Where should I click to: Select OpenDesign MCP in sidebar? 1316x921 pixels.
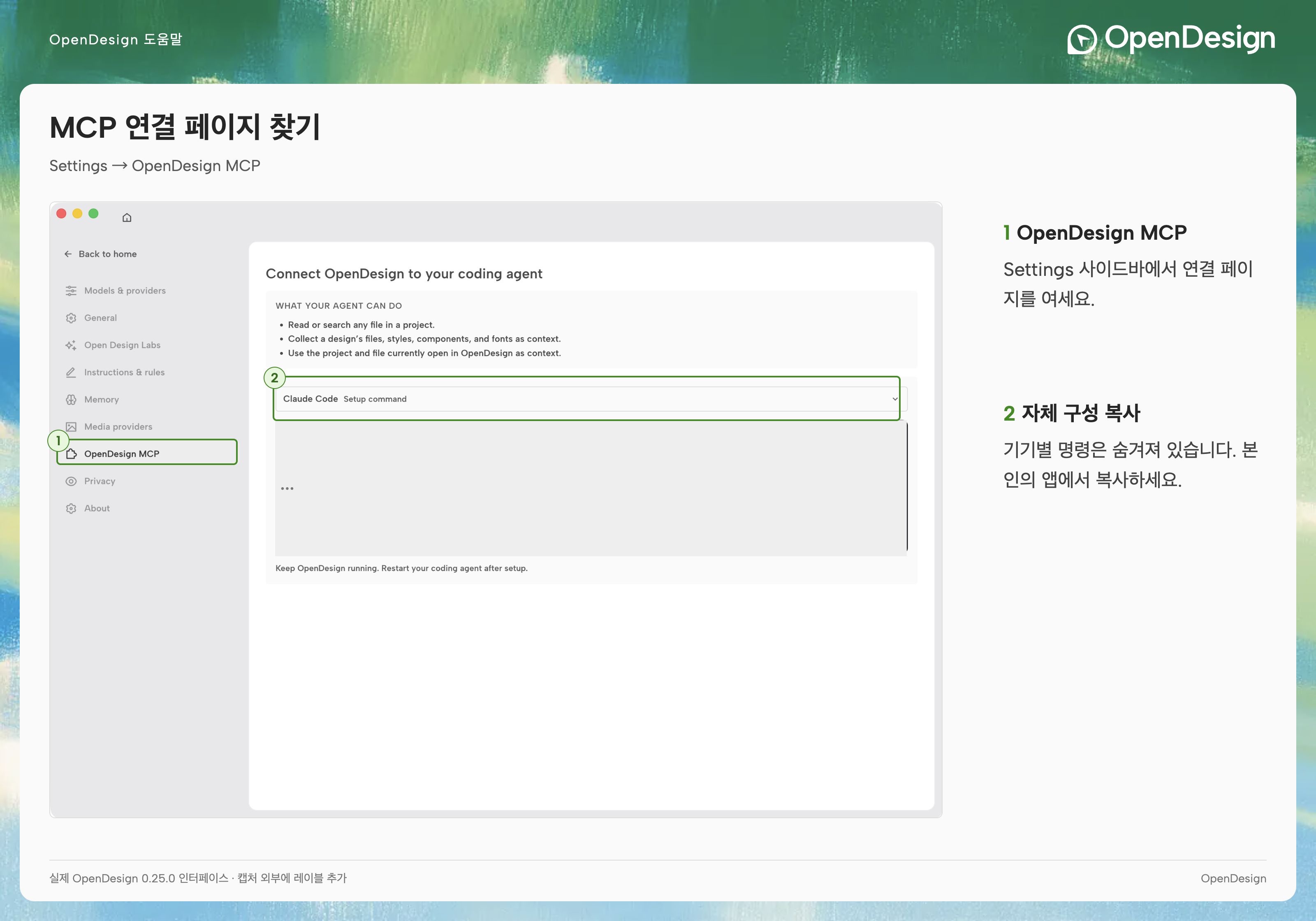(147, 452)
